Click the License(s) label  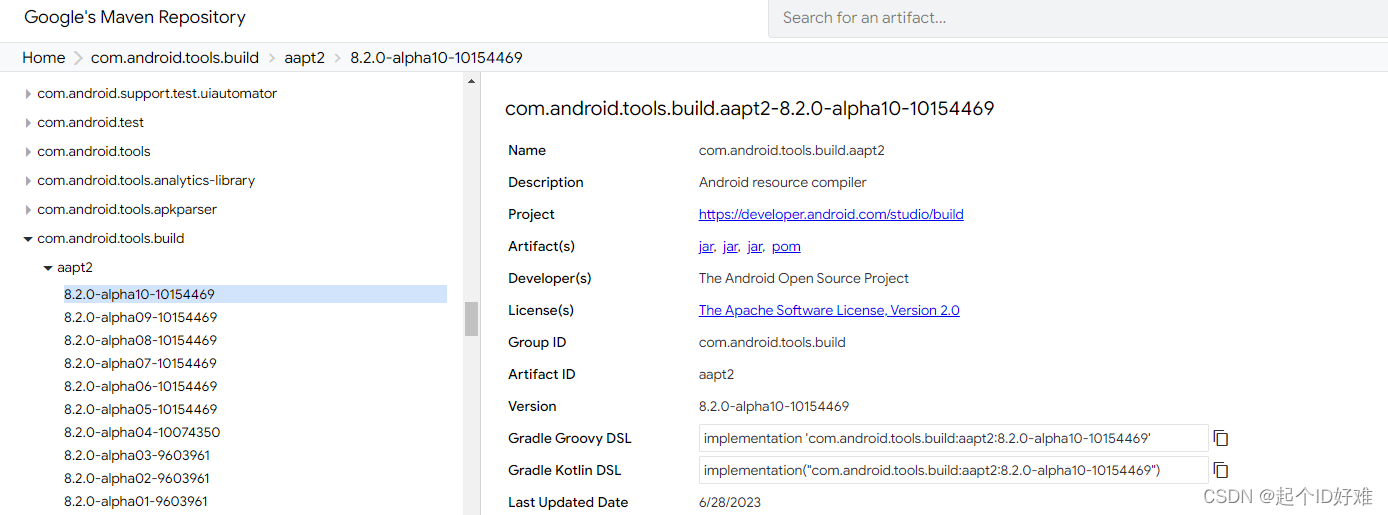tap(541, 310)
